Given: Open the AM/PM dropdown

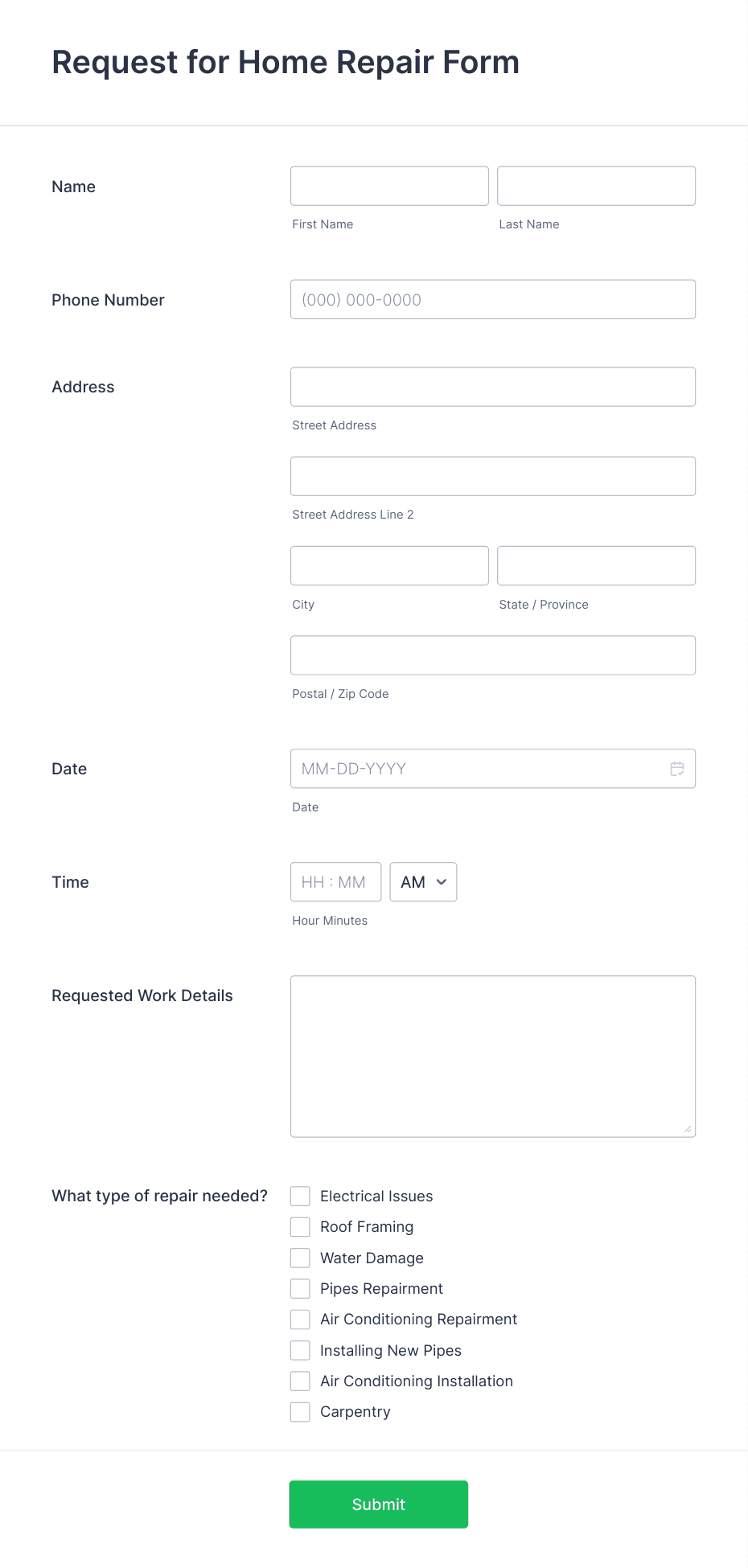Looking at the screenshot, I should pos(423,882).
